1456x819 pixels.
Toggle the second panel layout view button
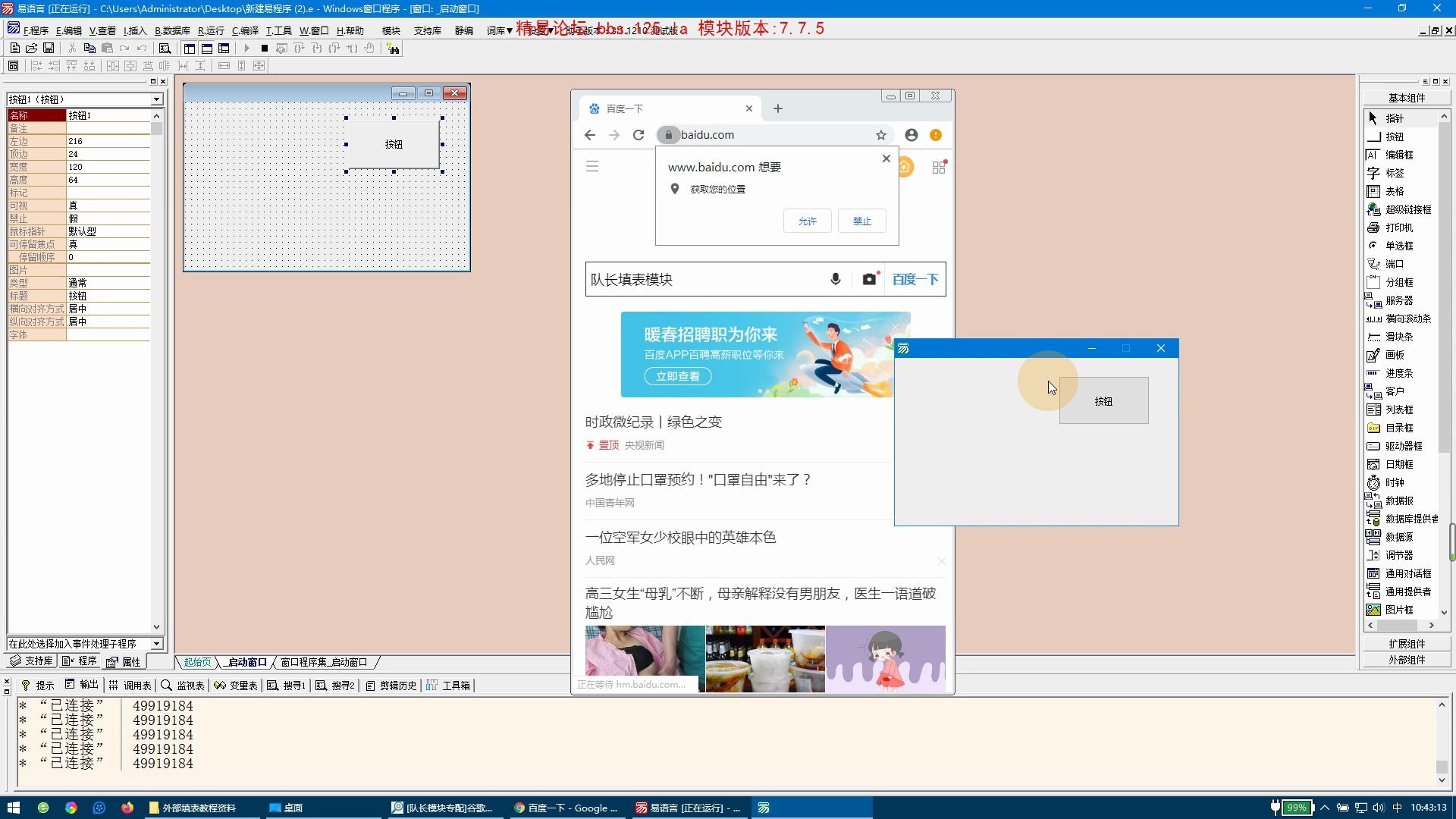point(206,49)
